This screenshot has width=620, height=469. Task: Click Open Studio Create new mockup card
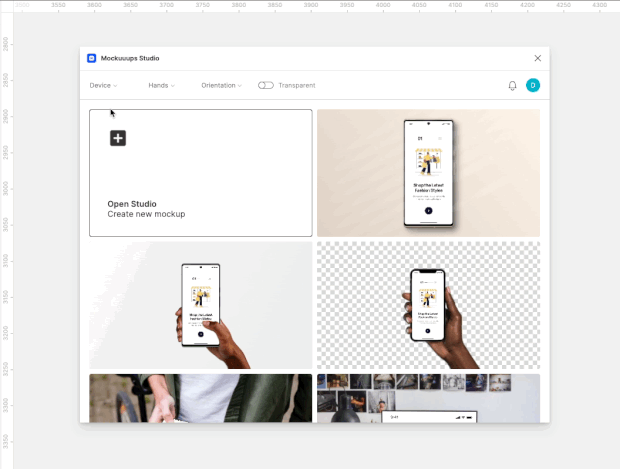200,173
